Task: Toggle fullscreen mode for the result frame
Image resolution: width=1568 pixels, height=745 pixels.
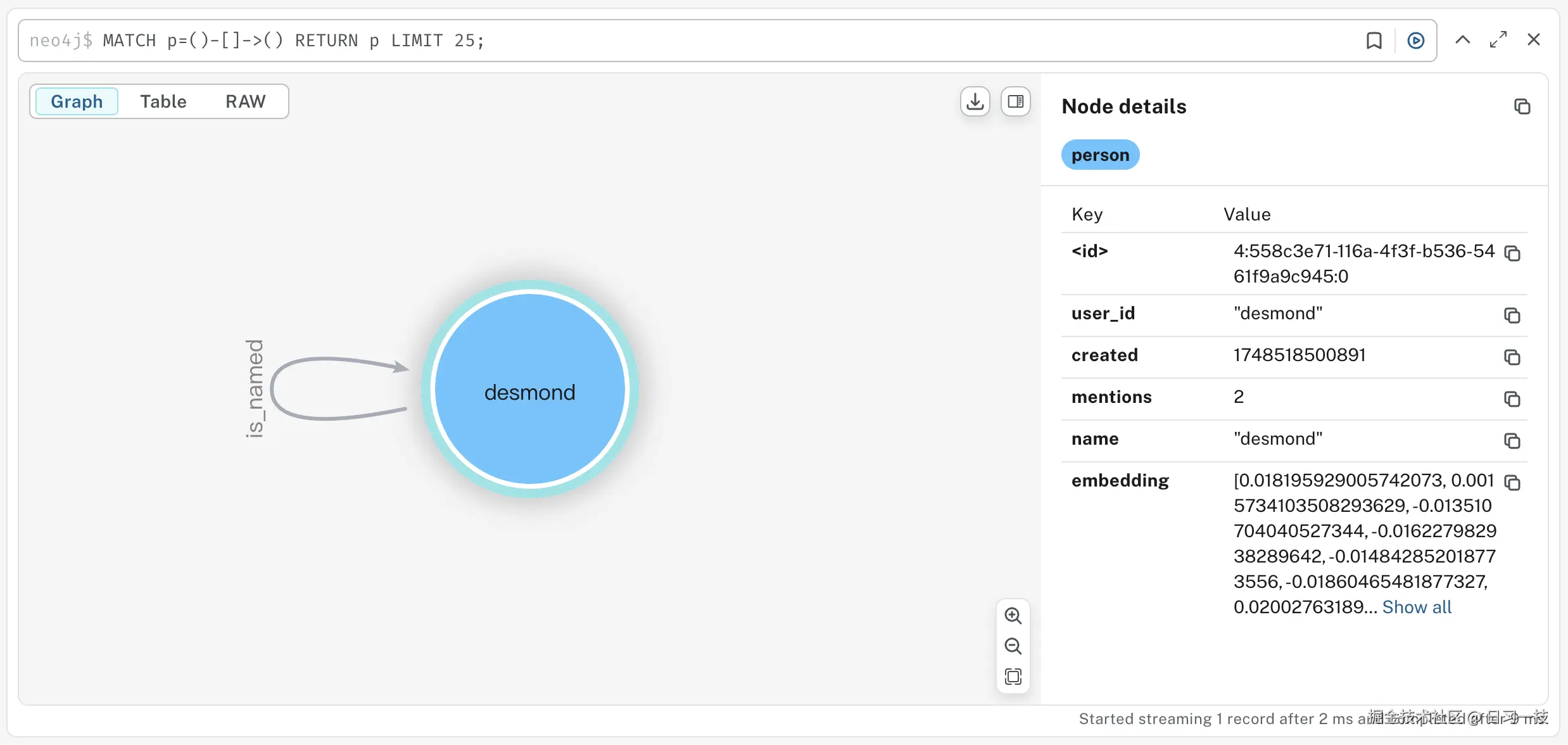Action: click(x=1498, y=39)
